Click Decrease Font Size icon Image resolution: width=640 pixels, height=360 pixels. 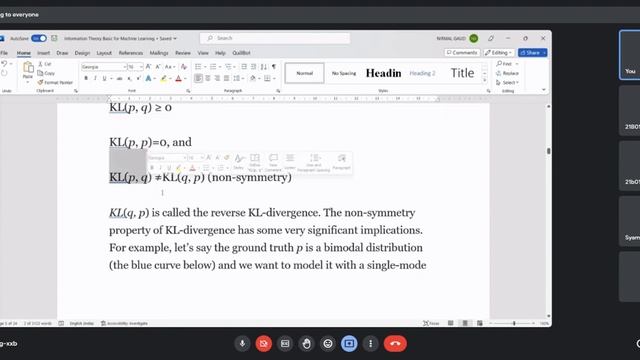[x=158, y=67]
